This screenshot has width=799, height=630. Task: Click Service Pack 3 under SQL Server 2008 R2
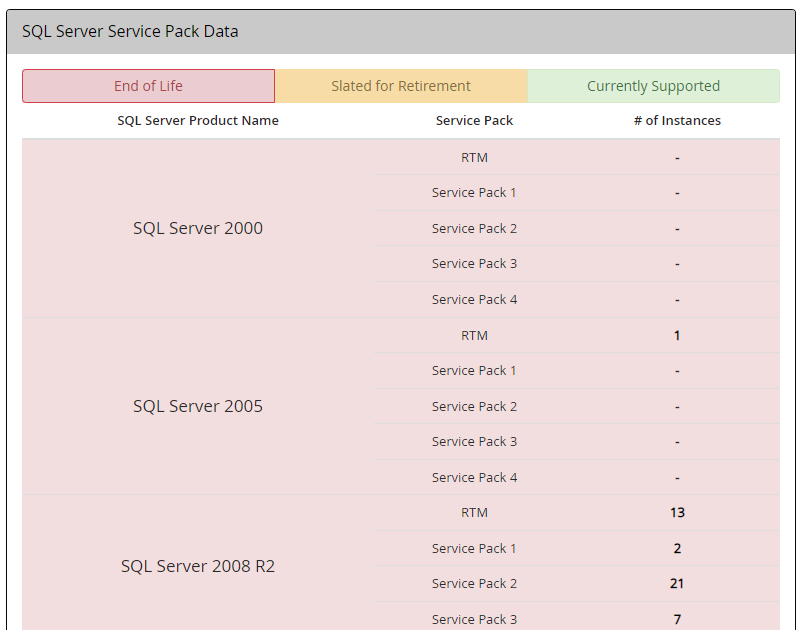pyautogui.click(x=474, y=619)
